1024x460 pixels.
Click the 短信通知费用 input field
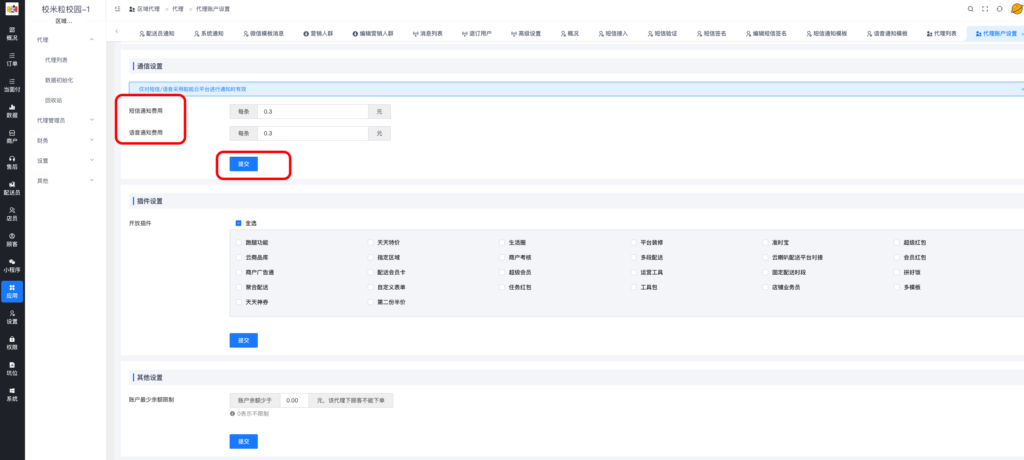point(311,112)
